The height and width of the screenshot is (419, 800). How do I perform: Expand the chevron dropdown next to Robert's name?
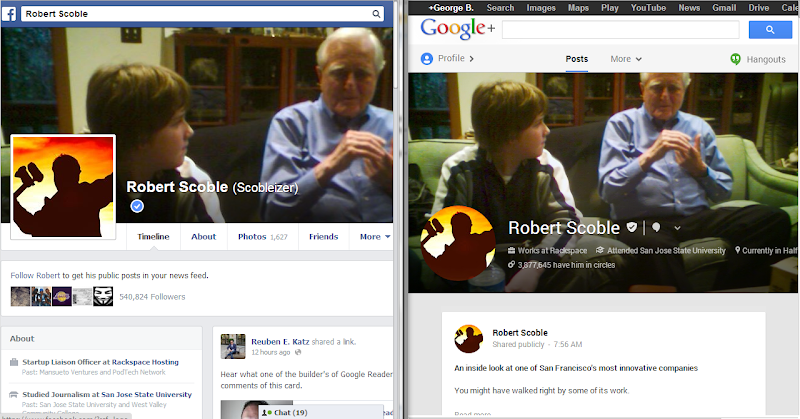677,228
